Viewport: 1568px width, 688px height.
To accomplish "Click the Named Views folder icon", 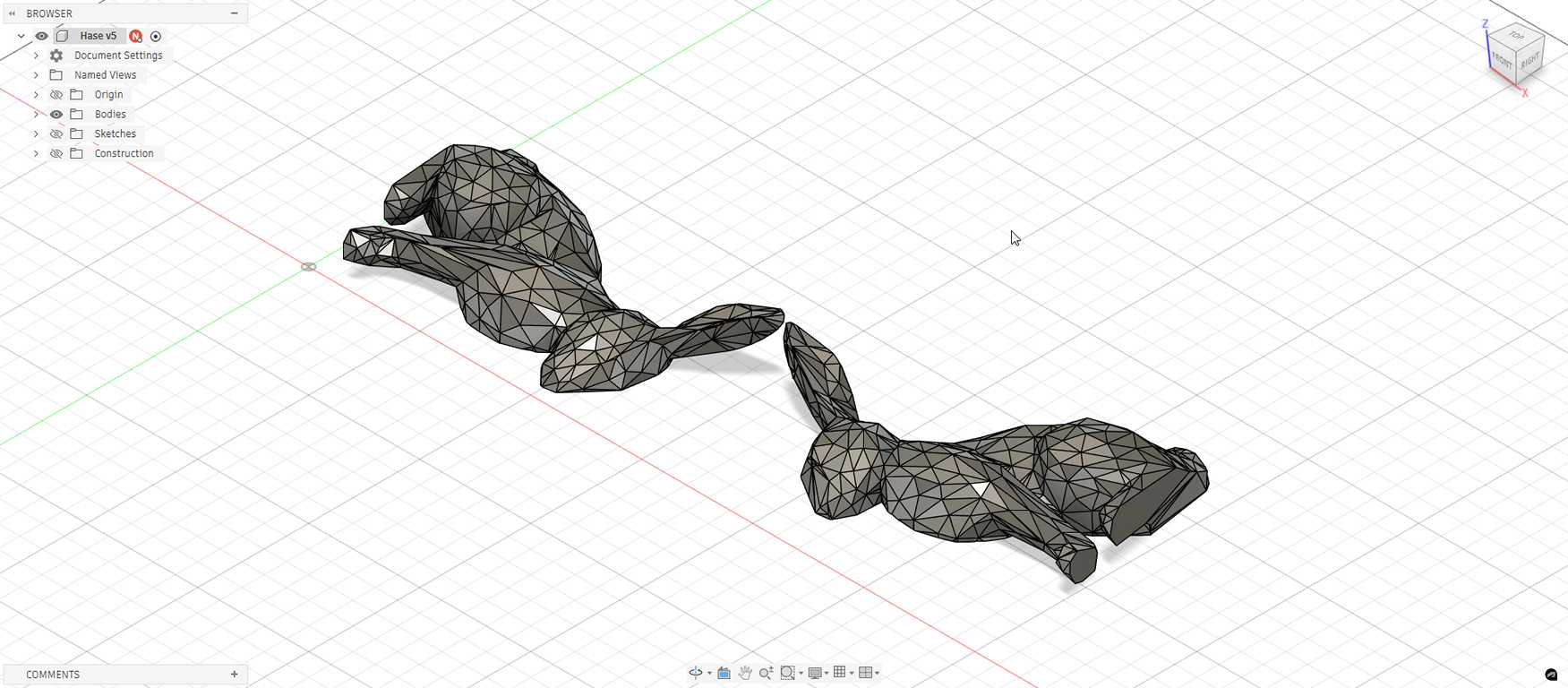I will point(56,75).
